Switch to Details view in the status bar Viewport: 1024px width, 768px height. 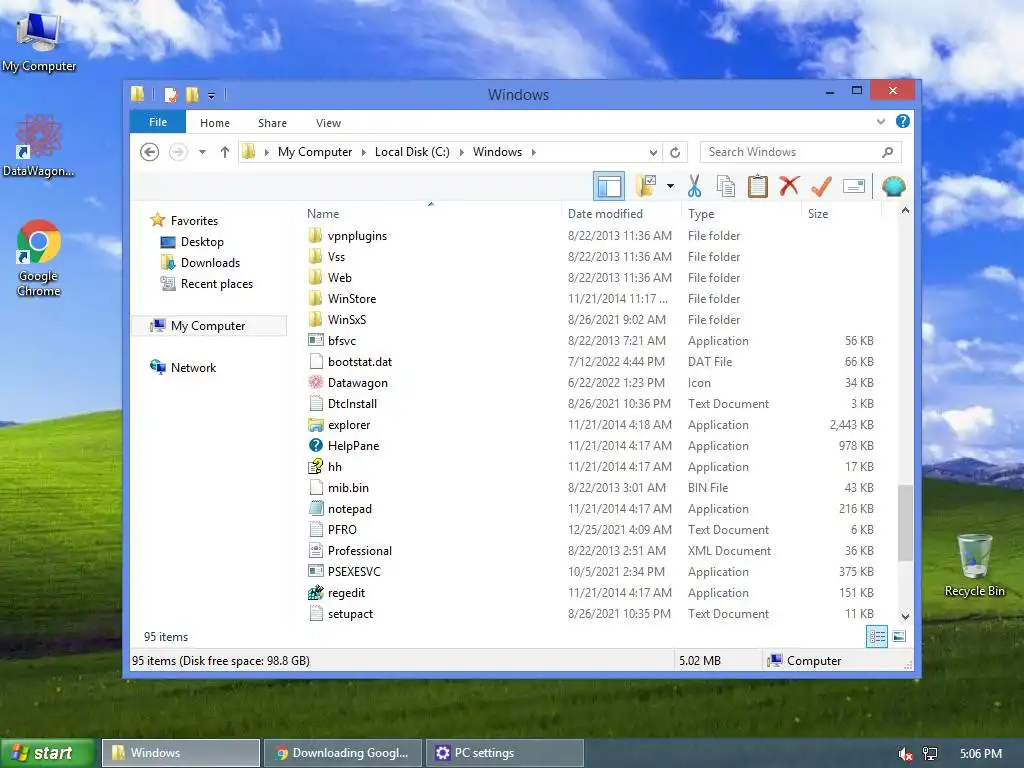876,636
